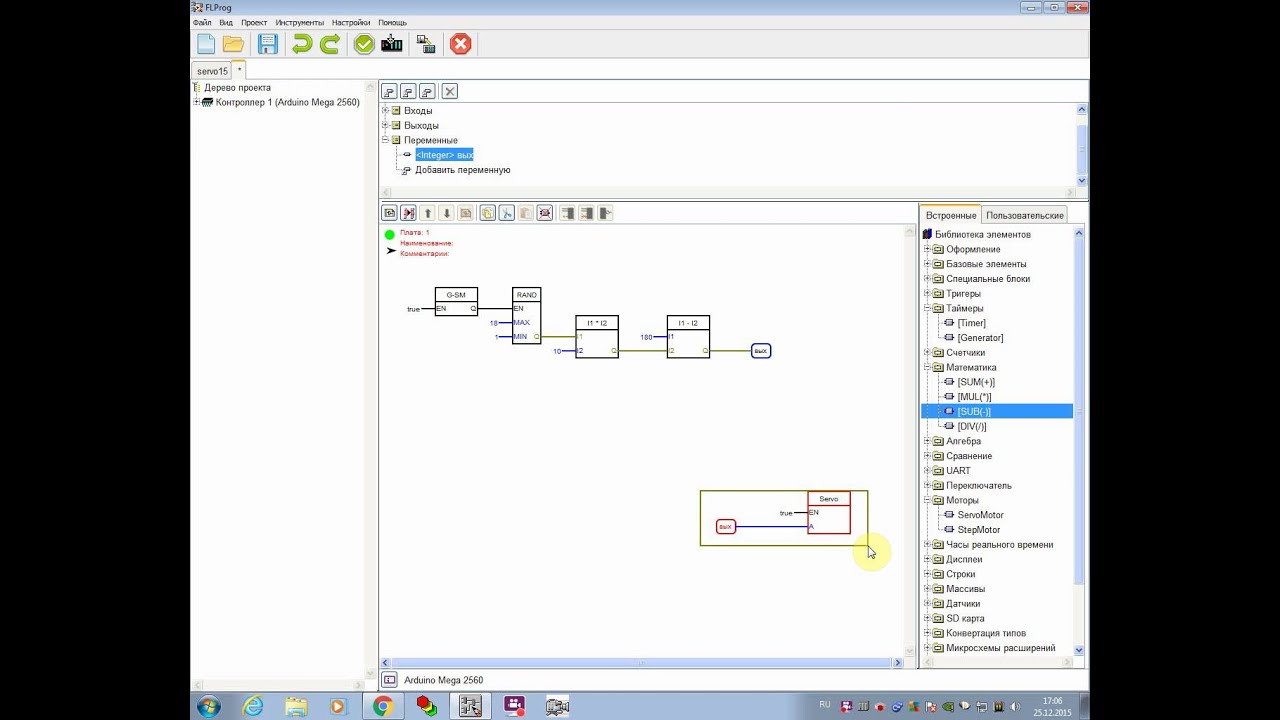Viewport: 1280px width, 720px height.
Task: Open the Инструменты menu
Action: 300,22
